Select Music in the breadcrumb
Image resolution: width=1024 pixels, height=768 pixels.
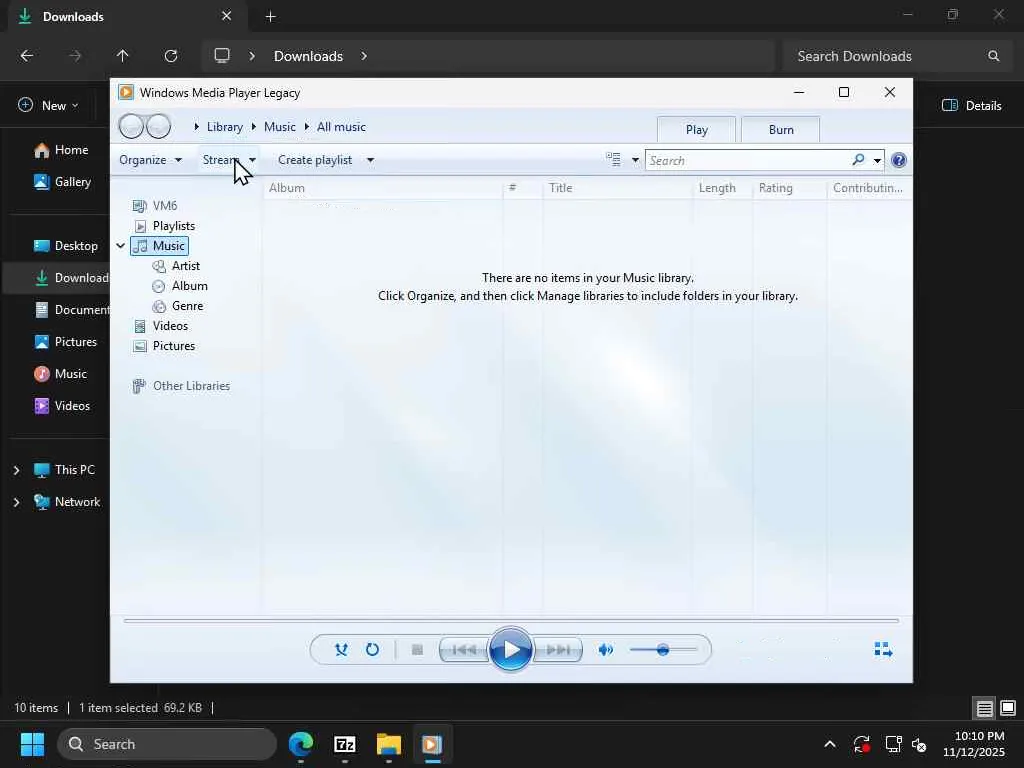point(280,127)
